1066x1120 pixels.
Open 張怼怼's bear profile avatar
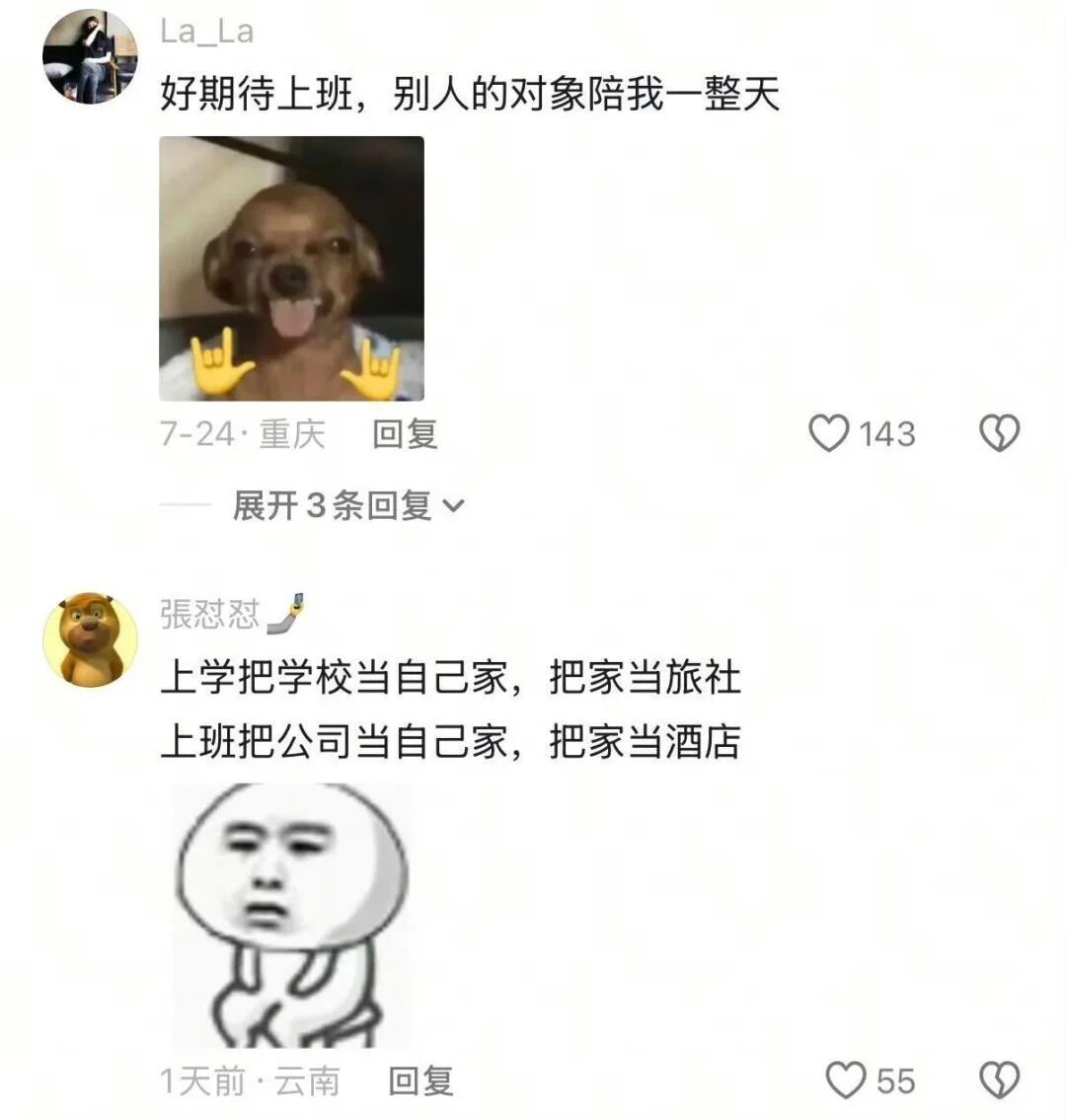90,640
